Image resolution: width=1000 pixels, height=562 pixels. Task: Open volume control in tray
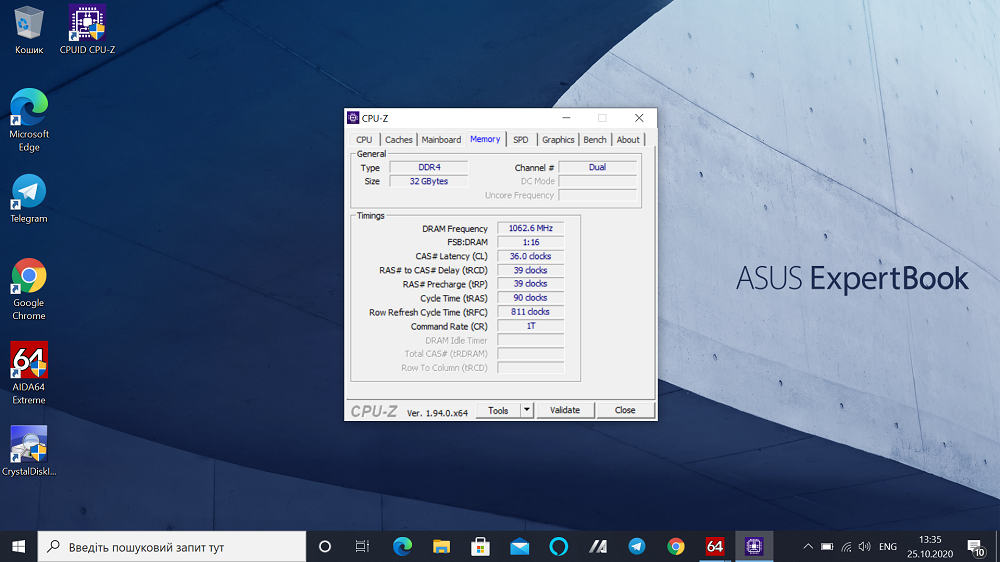[x=865, y=547]
